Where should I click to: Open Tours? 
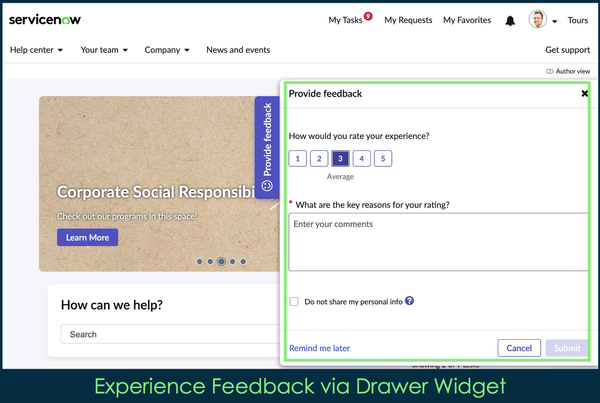pos(578,20)
